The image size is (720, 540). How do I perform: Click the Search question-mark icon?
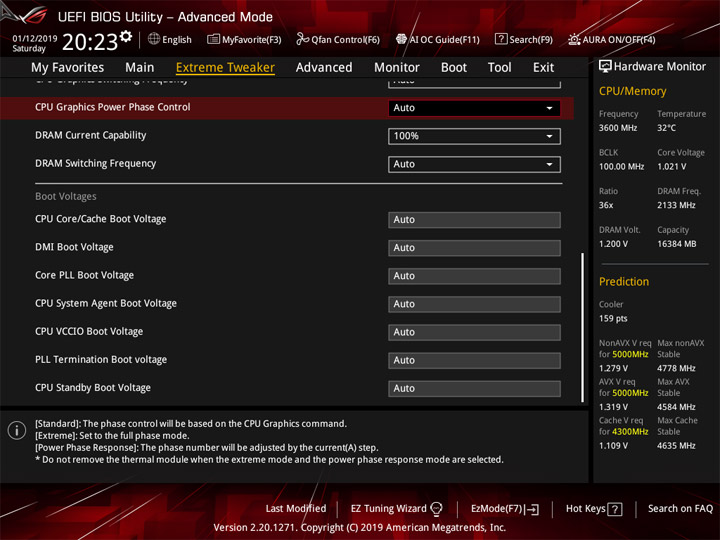click(501, 39)
